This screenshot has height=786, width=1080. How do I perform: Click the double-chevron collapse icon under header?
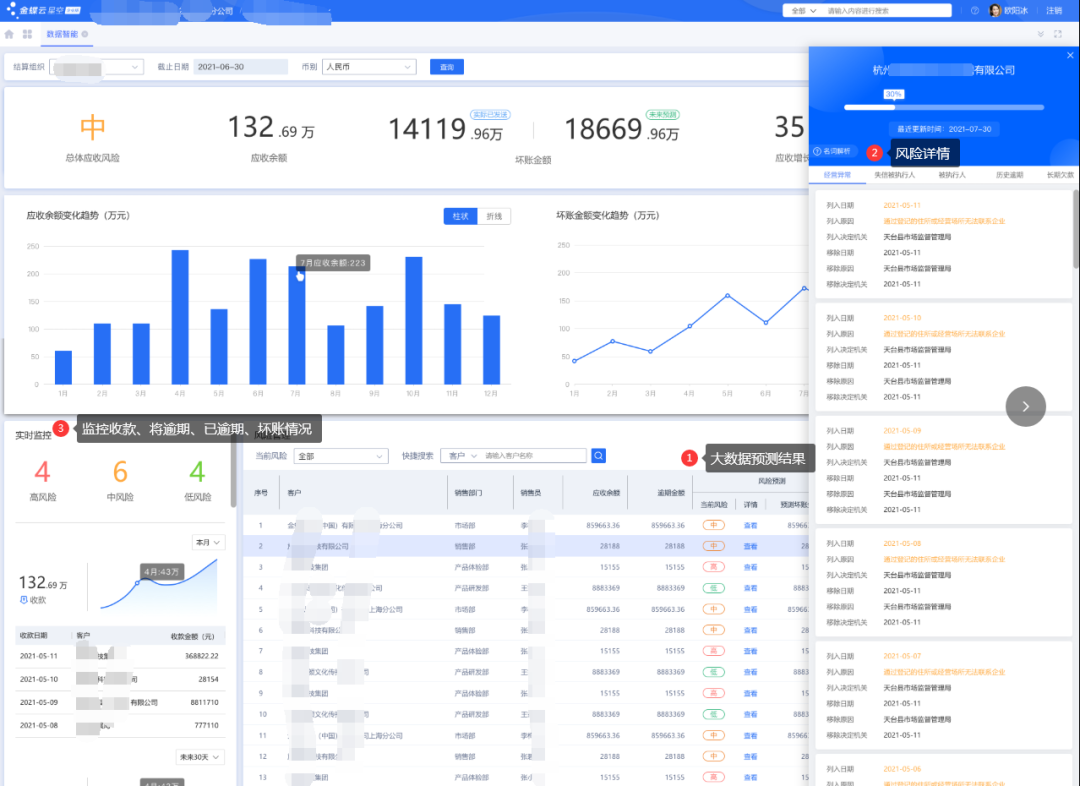[1040, 34]
